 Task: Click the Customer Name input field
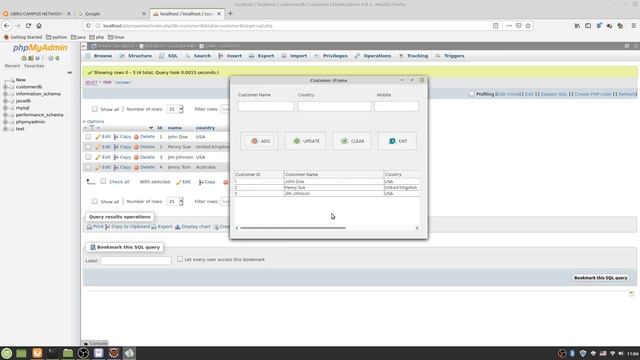(x=266, y=107)
